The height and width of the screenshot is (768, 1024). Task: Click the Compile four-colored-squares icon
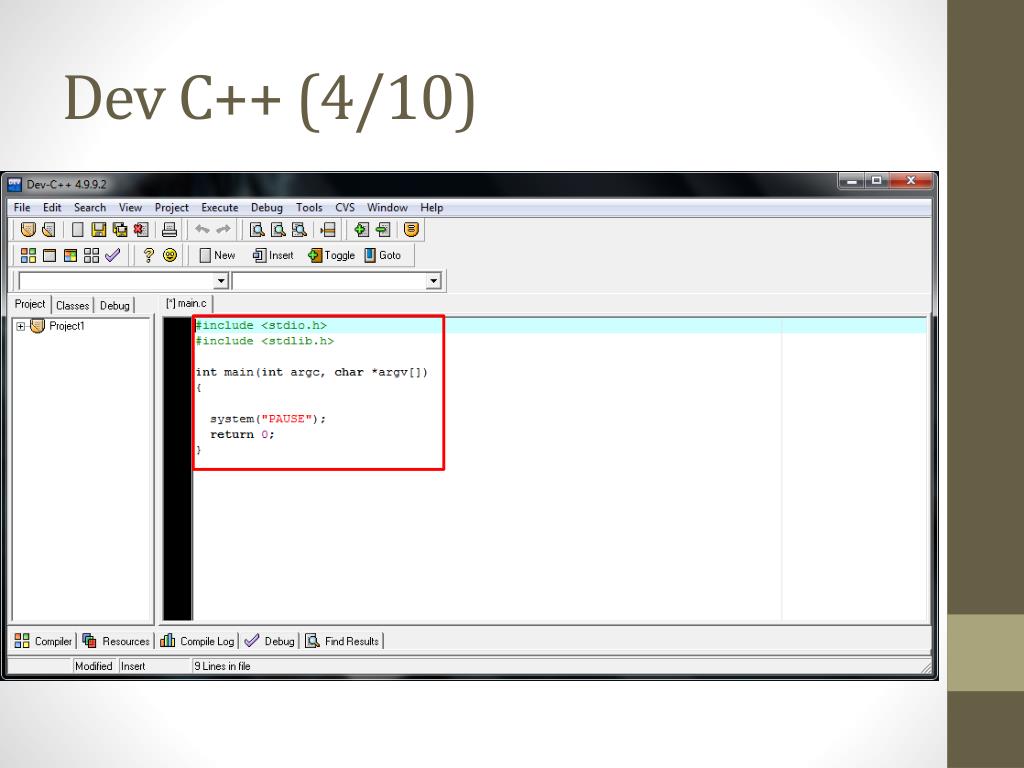(x=28, y=255)
